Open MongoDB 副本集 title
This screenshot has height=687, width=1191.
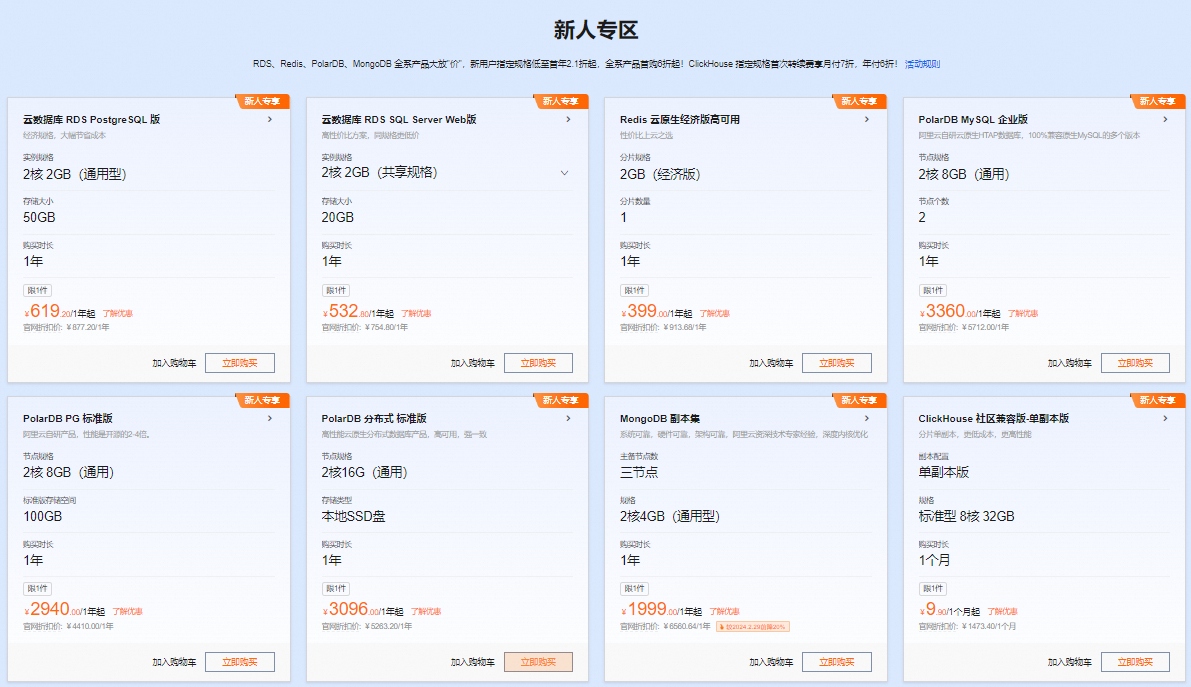pyautogui.click(x=660, y=418)
